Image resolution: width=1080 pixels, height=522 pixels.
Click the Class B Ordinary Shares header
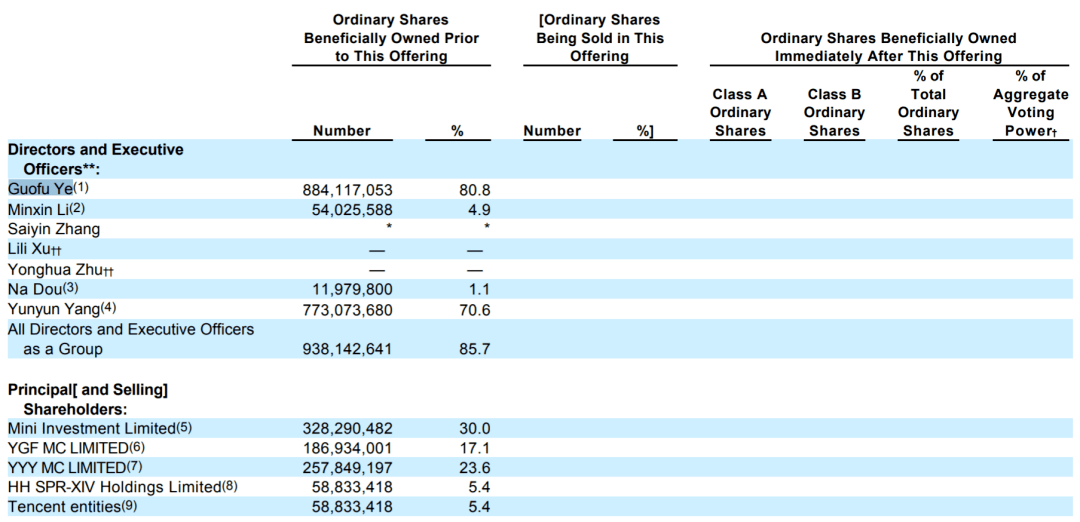point(835,112)
